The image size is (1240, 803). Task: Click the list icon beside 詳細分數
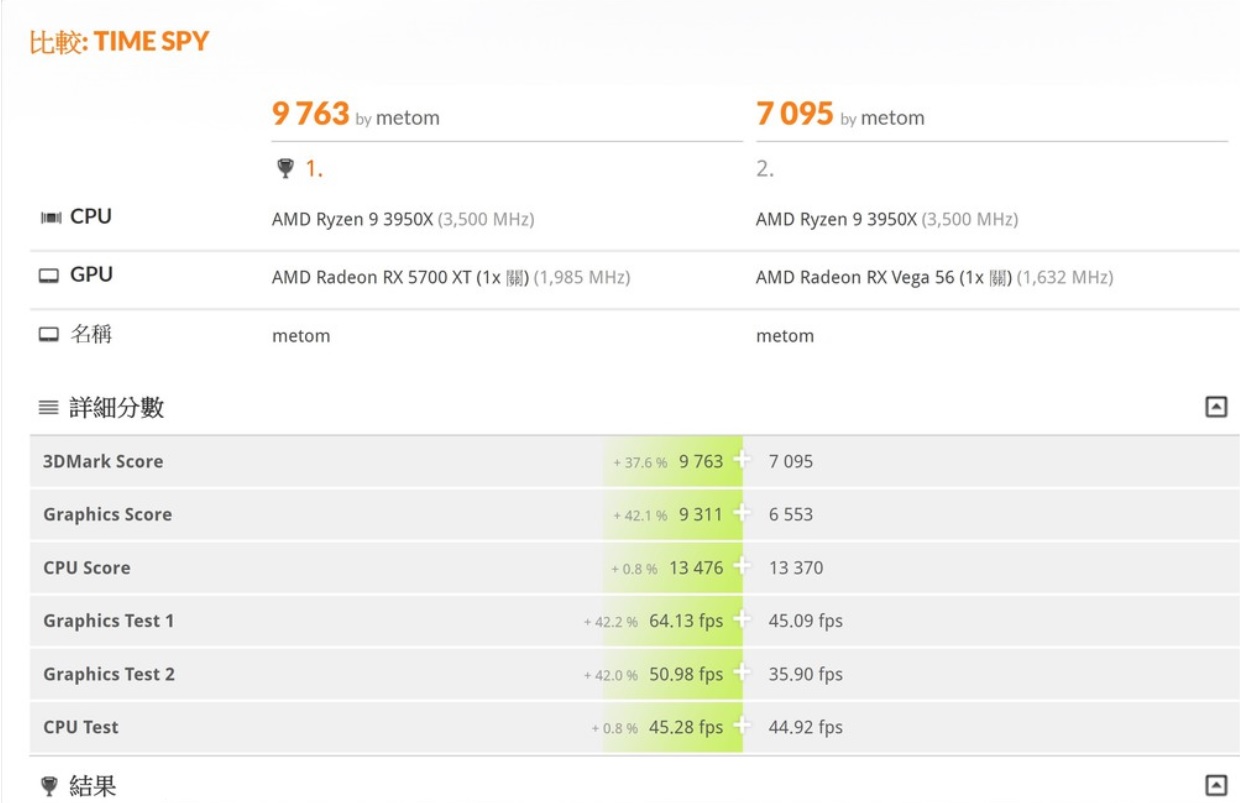coord(49,407)
